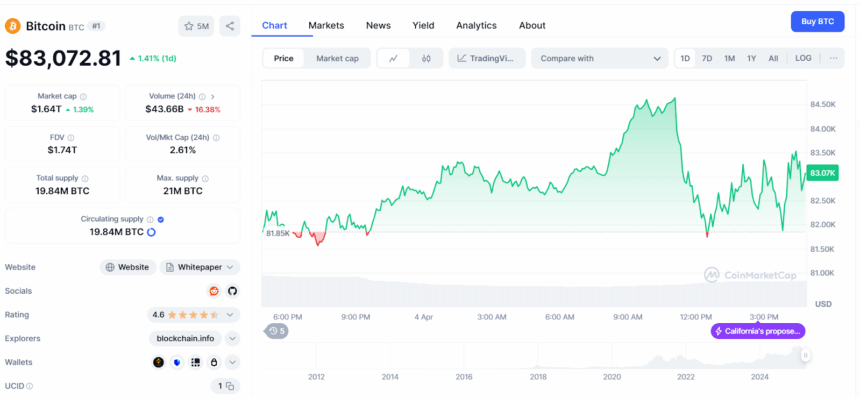Open the lock wallet icon
860x398 pixels.
click(x=214, y=362)
